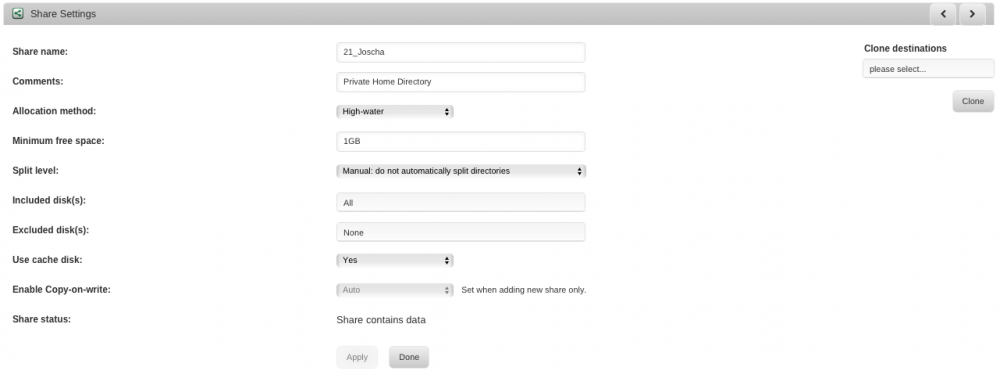
Task: Focus the Share name field 21_Joscha
Action: 460,52
